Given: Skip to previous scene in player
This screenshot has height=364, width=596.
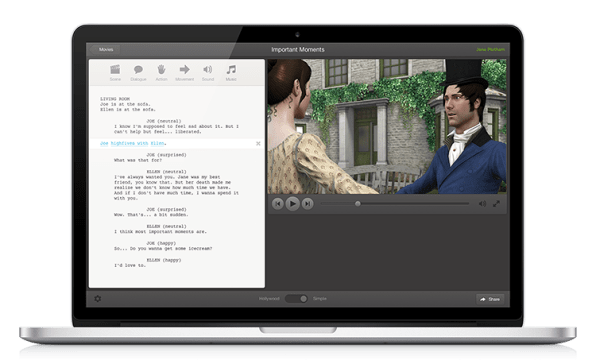Looking at the screenshot, I should [x=278, y=204].
